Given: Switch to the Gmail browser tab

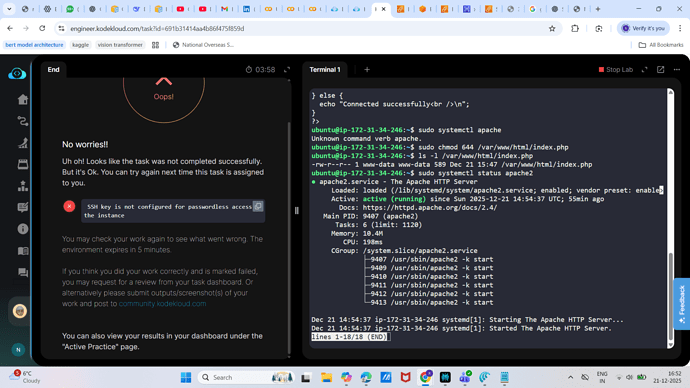Looking at the screenshot, I should coord(224,9).
